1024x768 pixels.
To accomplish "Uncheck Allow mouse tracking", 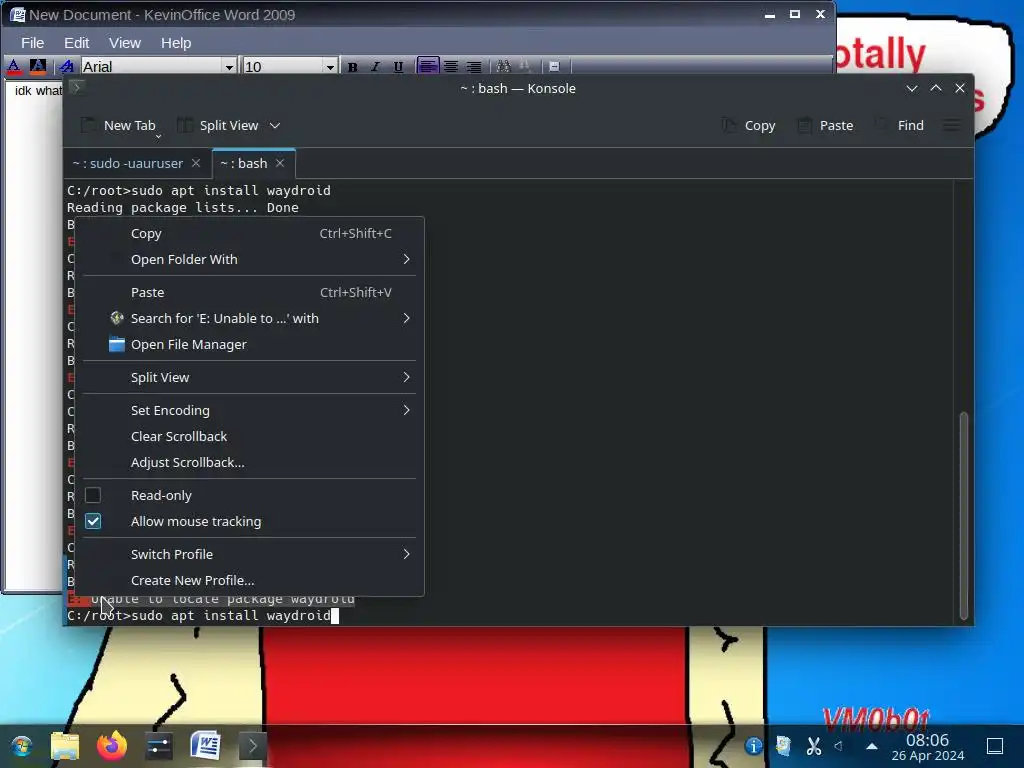I will [x=93, y=521].
